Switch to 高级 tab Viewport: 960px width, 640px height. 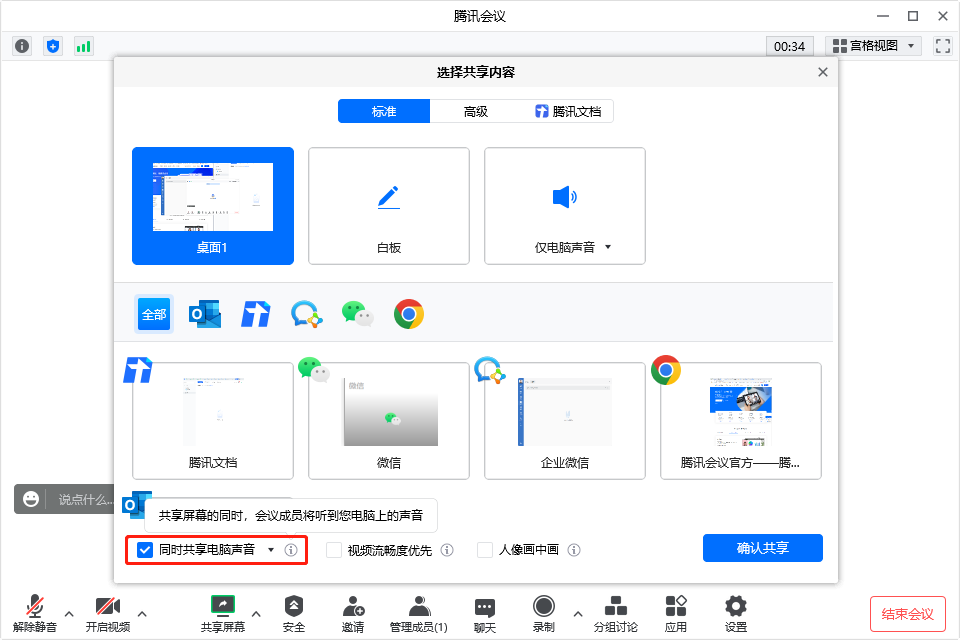point(476,111)
